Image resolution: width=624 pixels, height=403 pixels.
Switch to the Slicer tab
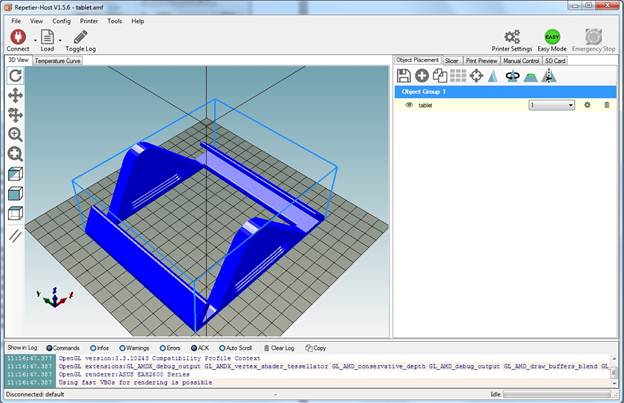click(453, 60)
